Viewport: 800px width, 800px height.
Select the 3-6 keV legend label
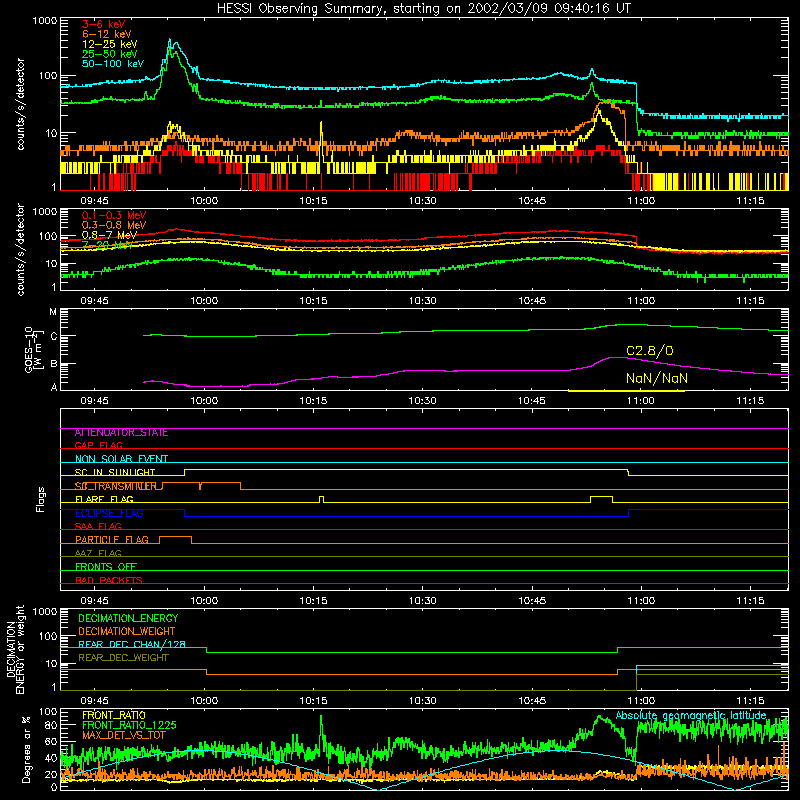pos(104,24)
